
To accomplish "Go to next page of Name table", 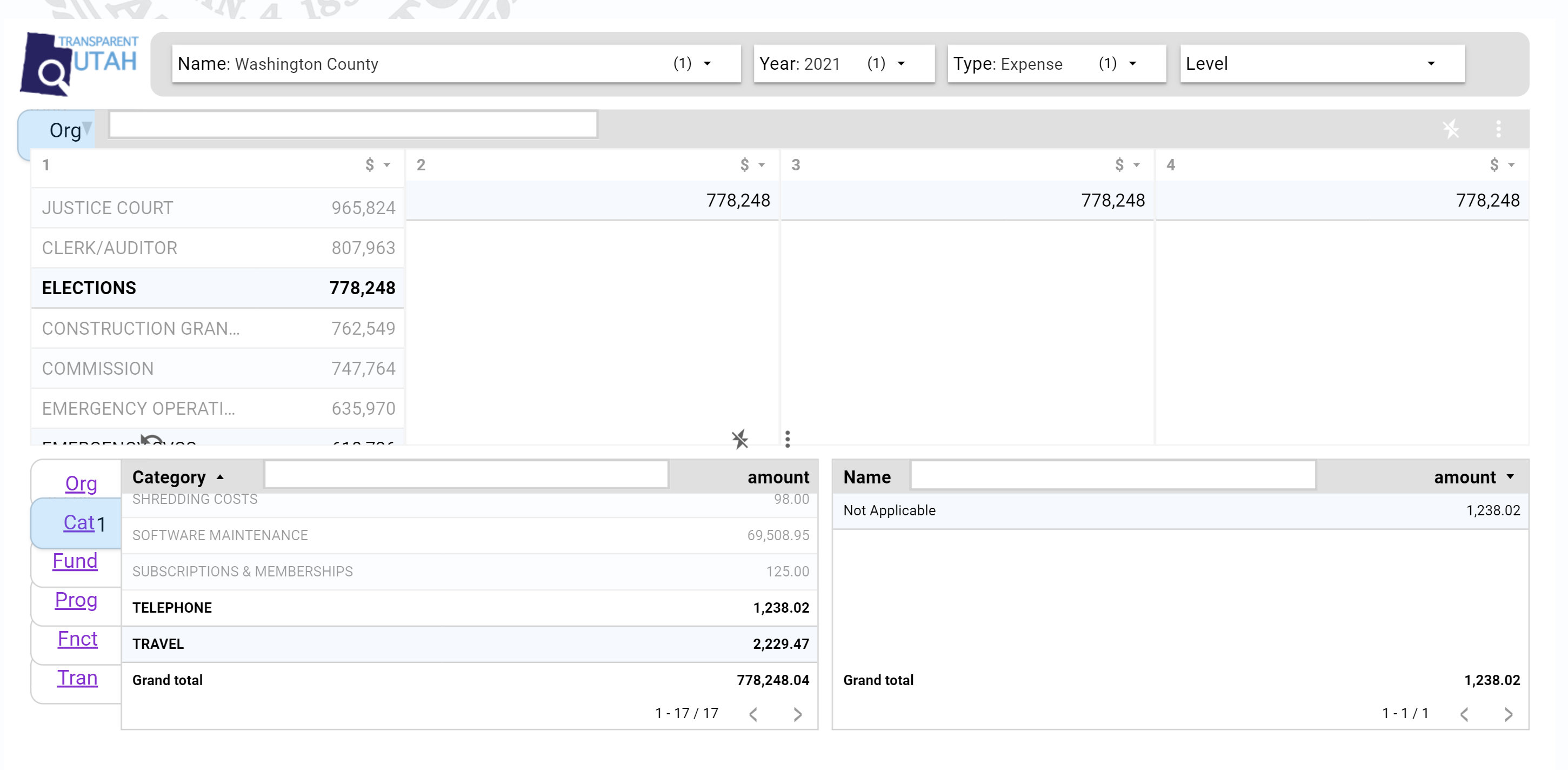I will [1509, 714].
